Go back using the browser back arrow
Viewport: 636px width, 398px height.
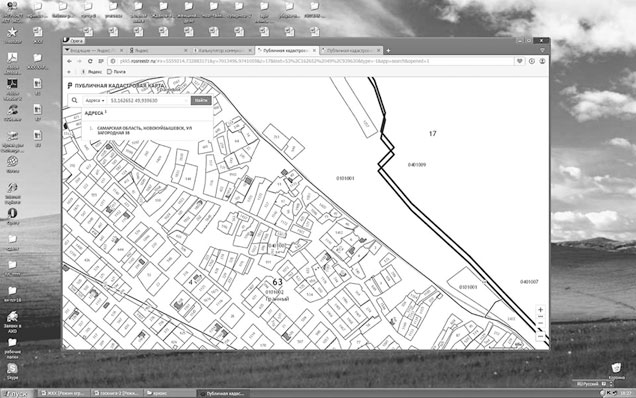pyautogui.click(x=69, y=61)
